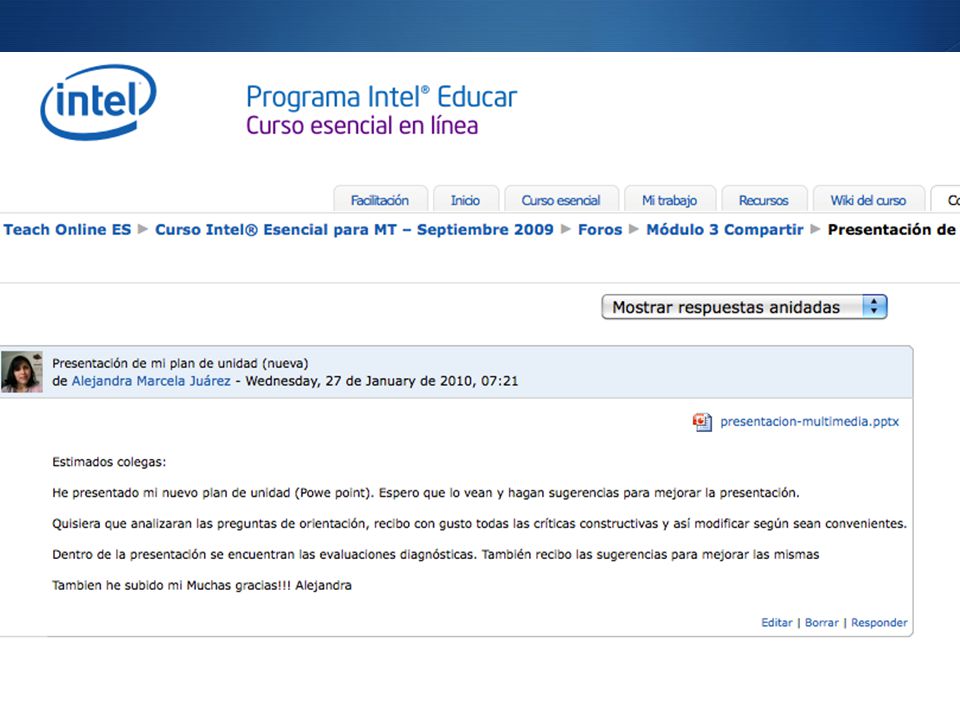Open Alejandra Marcela Juárez profile link

pyautogui.click(x=151, y=381)
